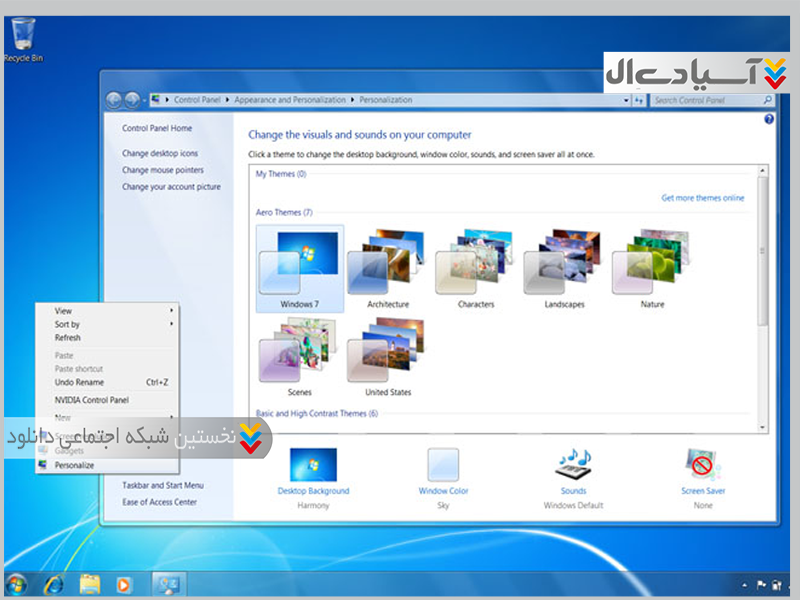Open Windows Media Player from the taskbar
Screen dimensions: 800x600
pyautogui.click(x=125, y=583)
